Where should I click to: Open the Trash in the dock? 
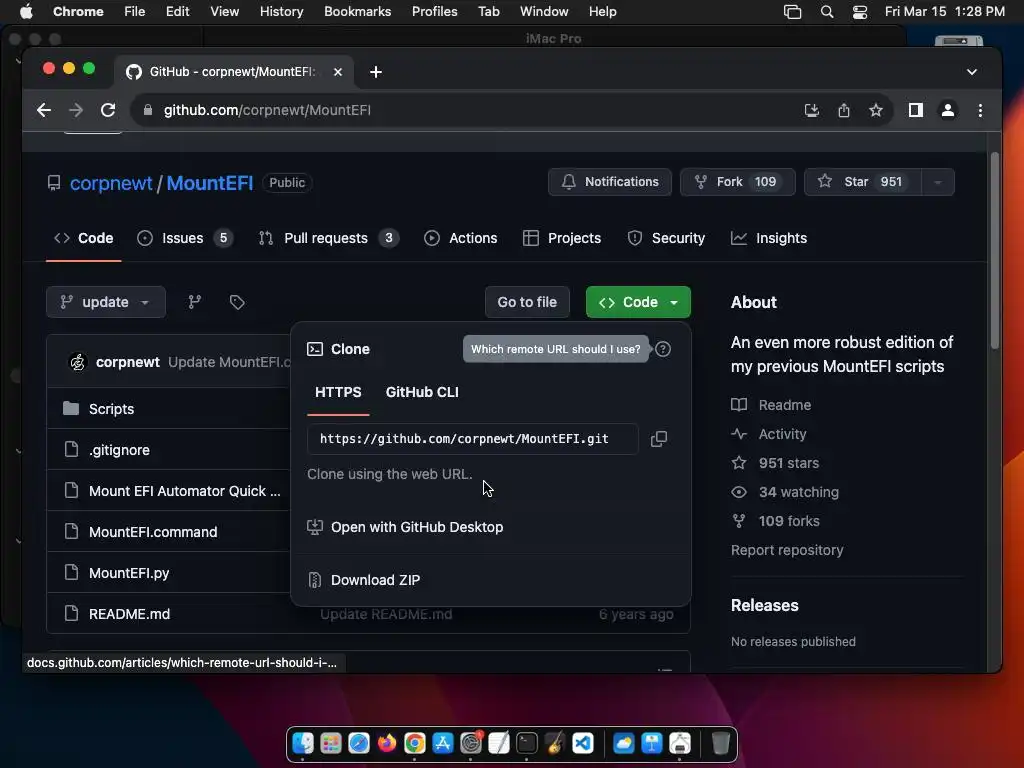(x=720, y=743)
